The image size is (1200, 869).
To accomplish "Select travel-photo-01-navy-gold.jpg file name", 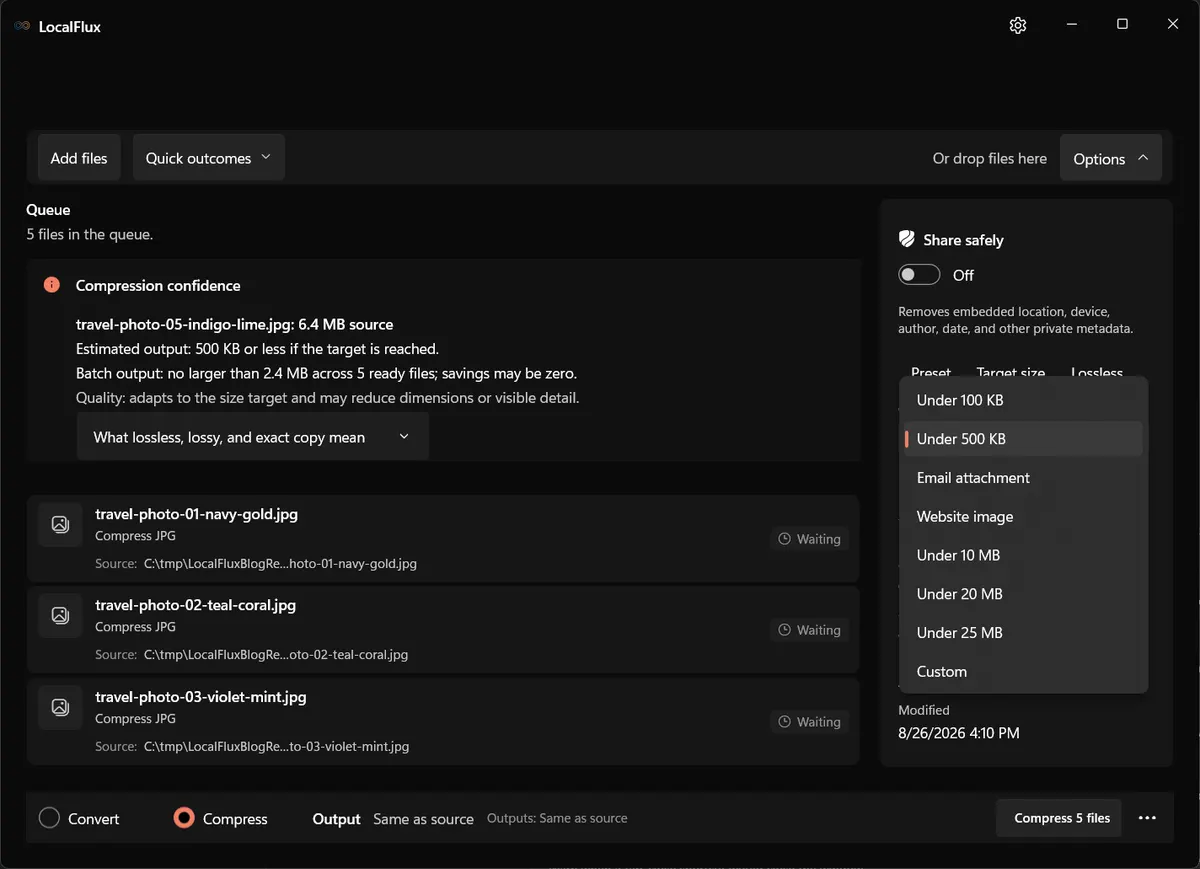I will click(196, 514).
